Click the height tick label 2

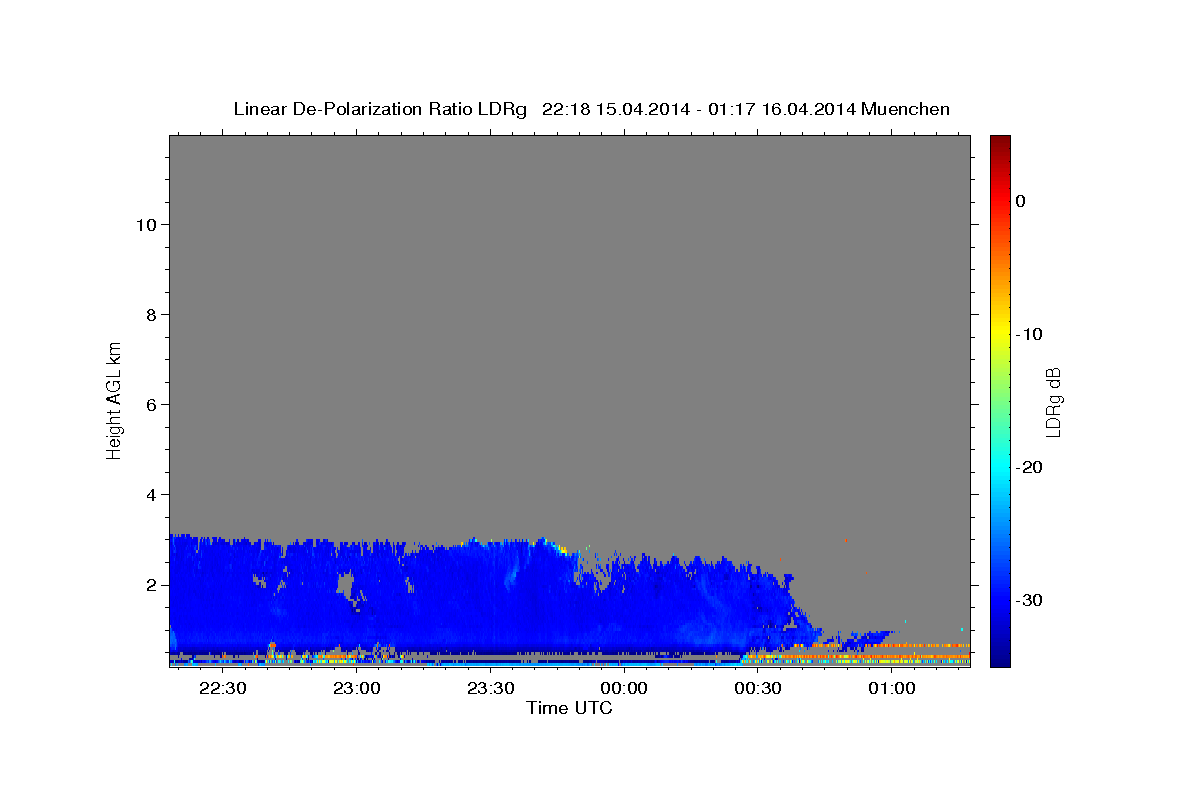click(x=150, y=584)
